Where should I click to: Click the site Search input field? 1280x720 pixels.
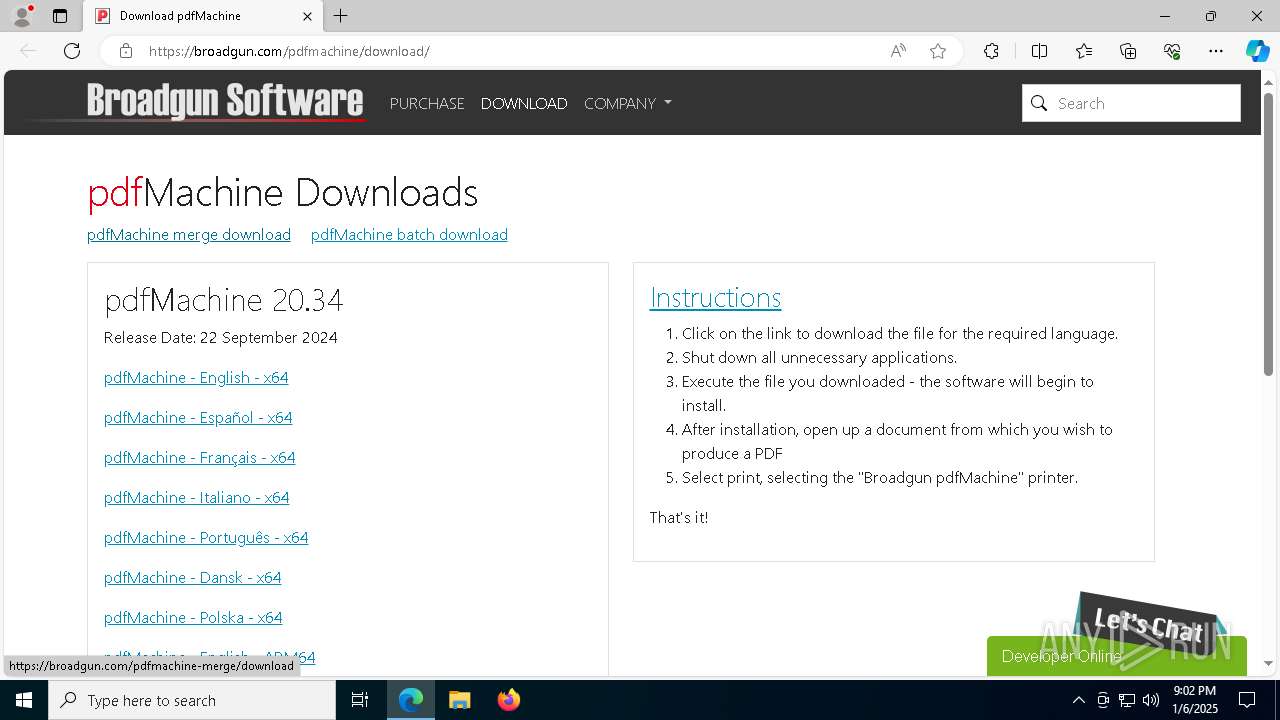point(1131,103)
